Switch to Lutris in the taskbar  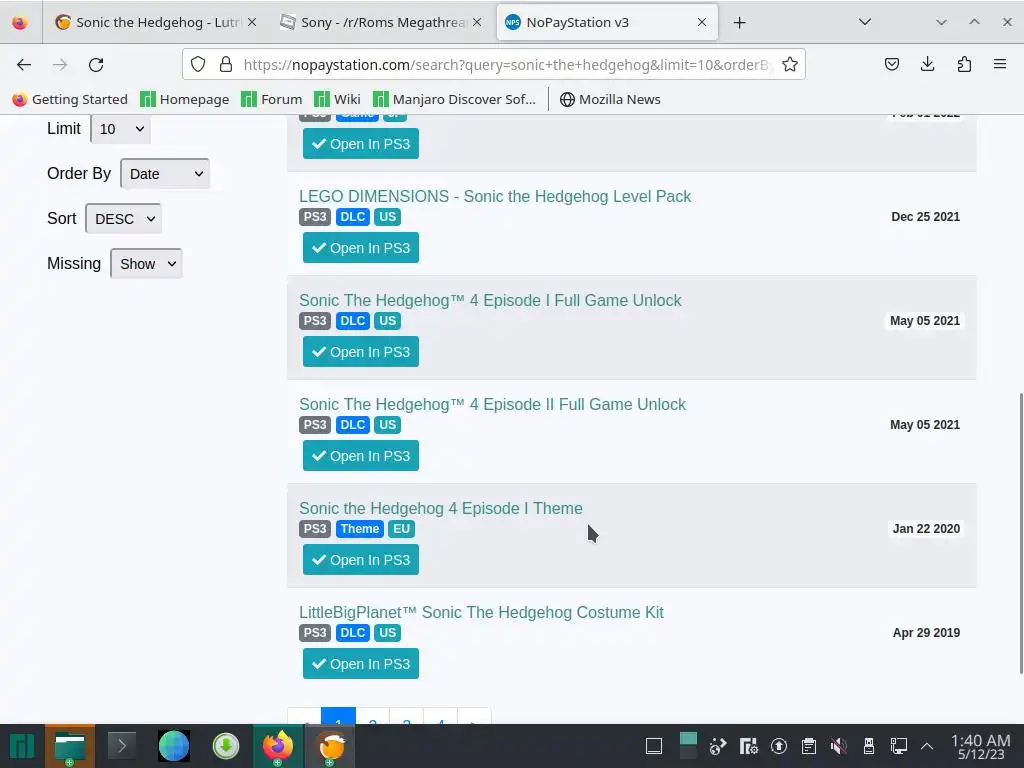coord(330,746)
